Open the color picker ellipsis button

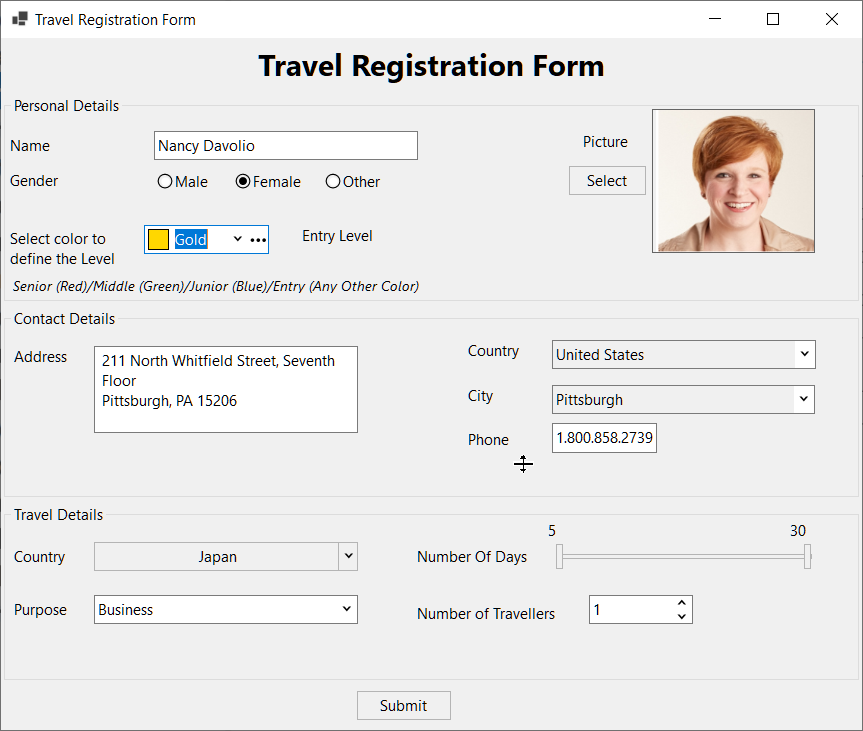click(x=258, y=240)
